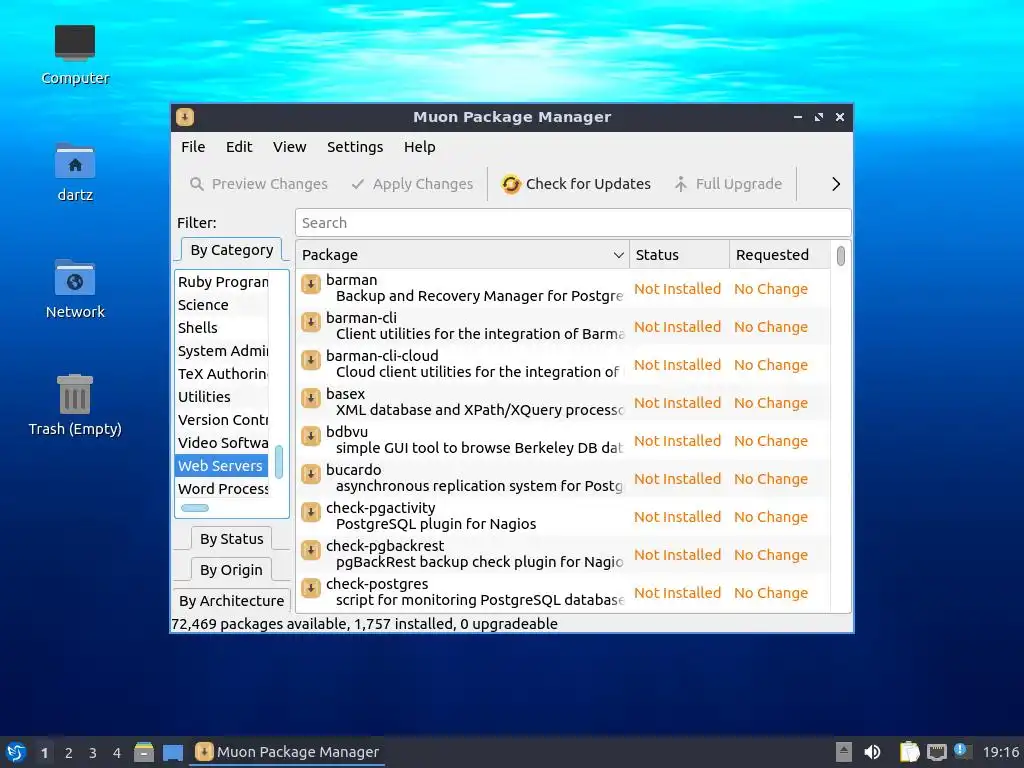Select the Video Software category
This screenshot has width=1024, height=768.
click(223, 443)
